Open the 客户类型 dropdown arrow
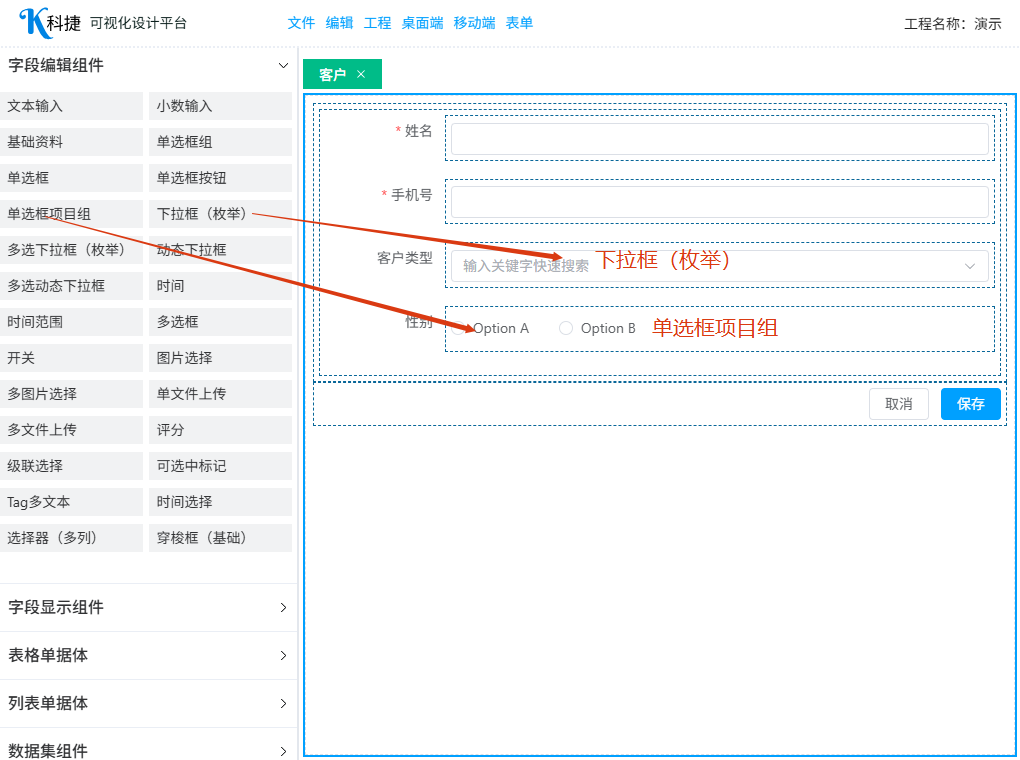Viewport: 1020px width, 760px height. coord(969,266)
